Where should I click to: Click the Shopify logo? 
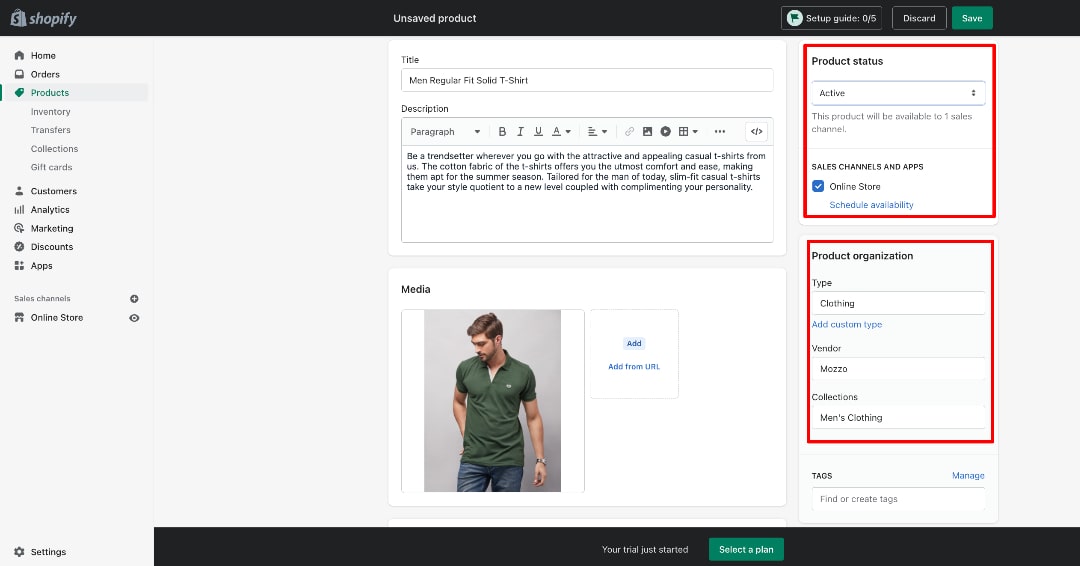(x=43, y=18)
